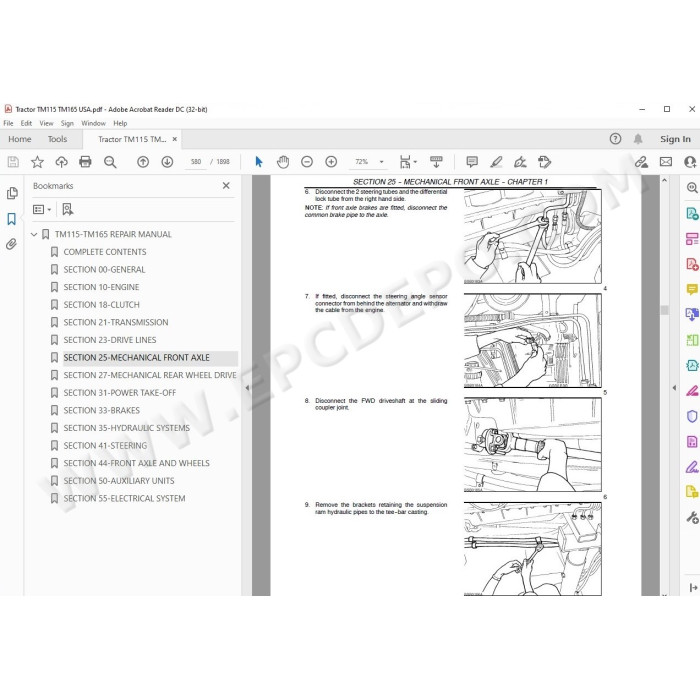Open the File menu
This screenshot has height=700, width=700.
coord(8,123)
